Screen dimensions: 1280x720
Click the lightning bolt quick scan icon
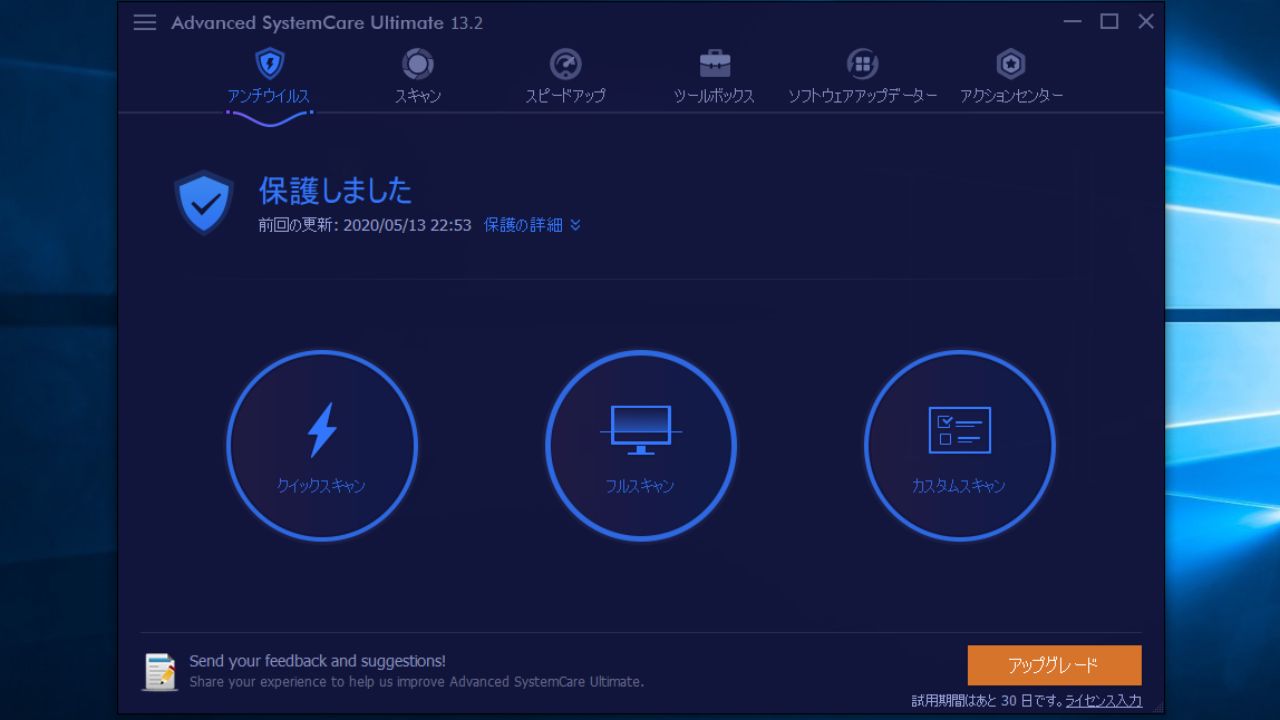click(322, 430)
